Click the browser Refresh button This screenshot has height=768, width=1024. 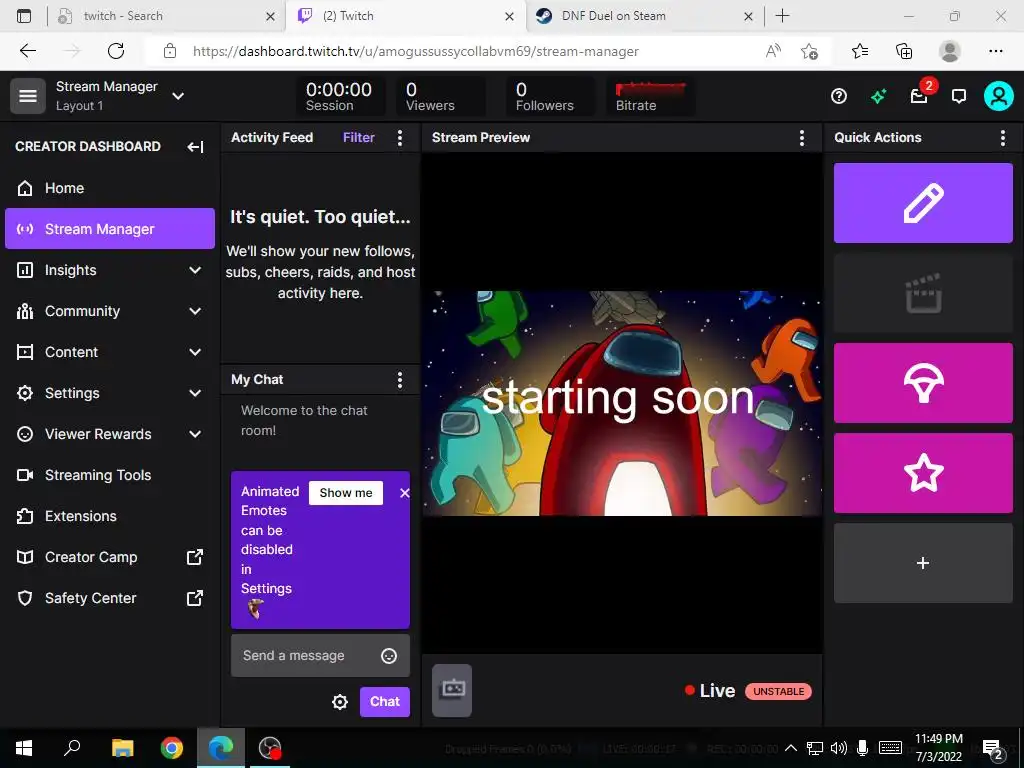tap(116, 51)
